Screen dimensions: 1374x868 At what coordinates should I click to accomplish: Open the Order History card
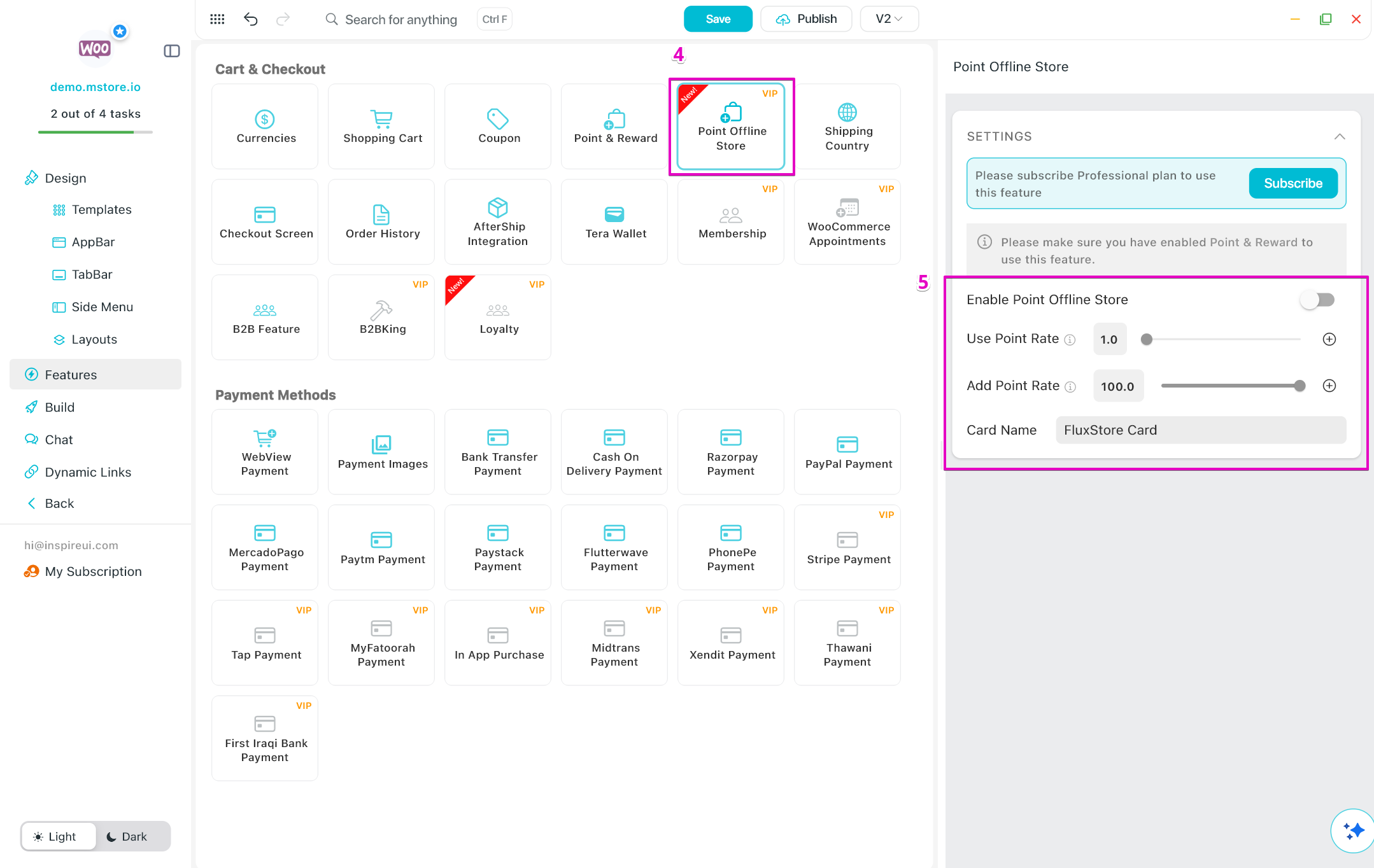381,221
